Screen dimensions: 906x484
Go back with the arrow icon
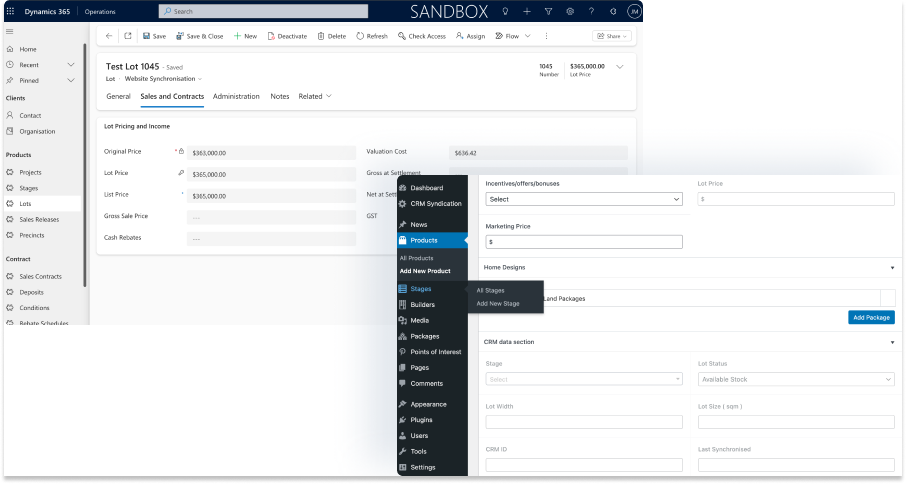109,36
